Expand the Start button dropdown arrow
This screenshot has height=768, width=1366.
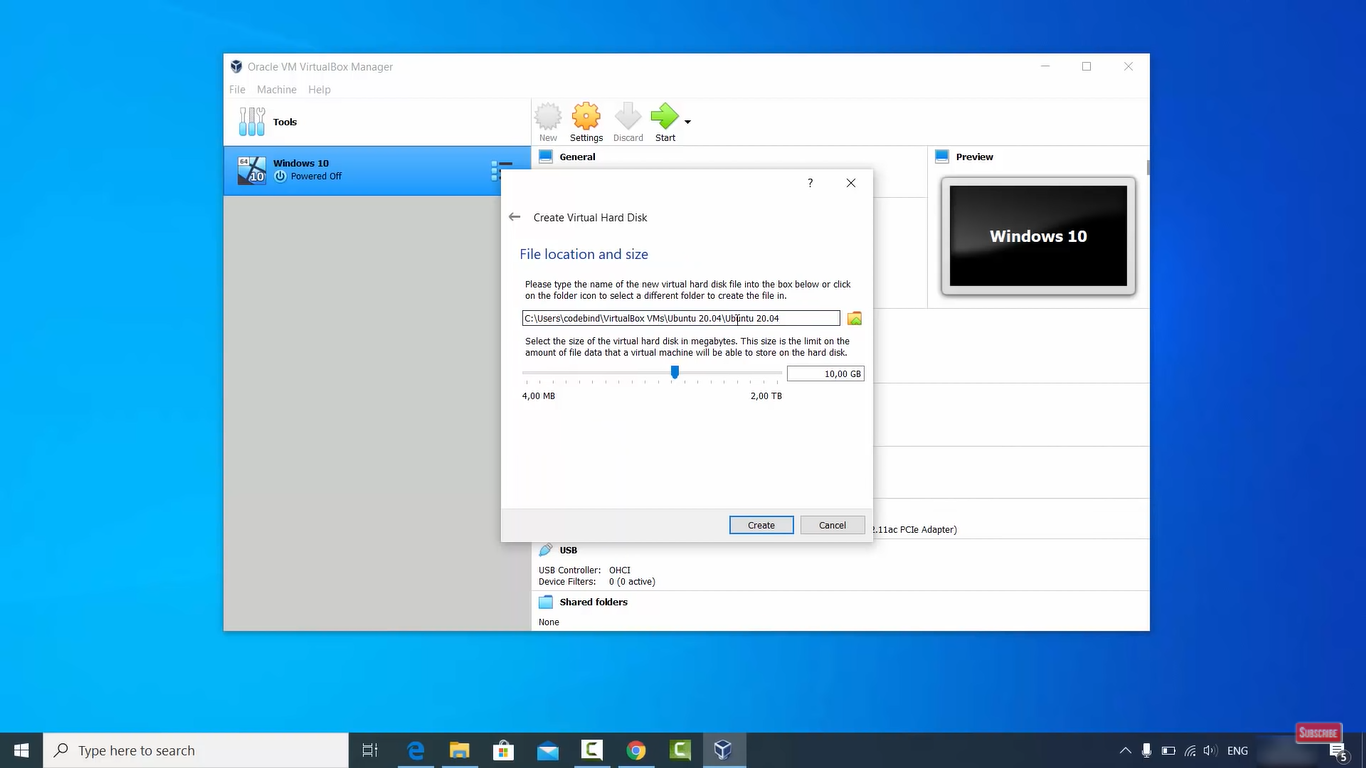point(687,122)
